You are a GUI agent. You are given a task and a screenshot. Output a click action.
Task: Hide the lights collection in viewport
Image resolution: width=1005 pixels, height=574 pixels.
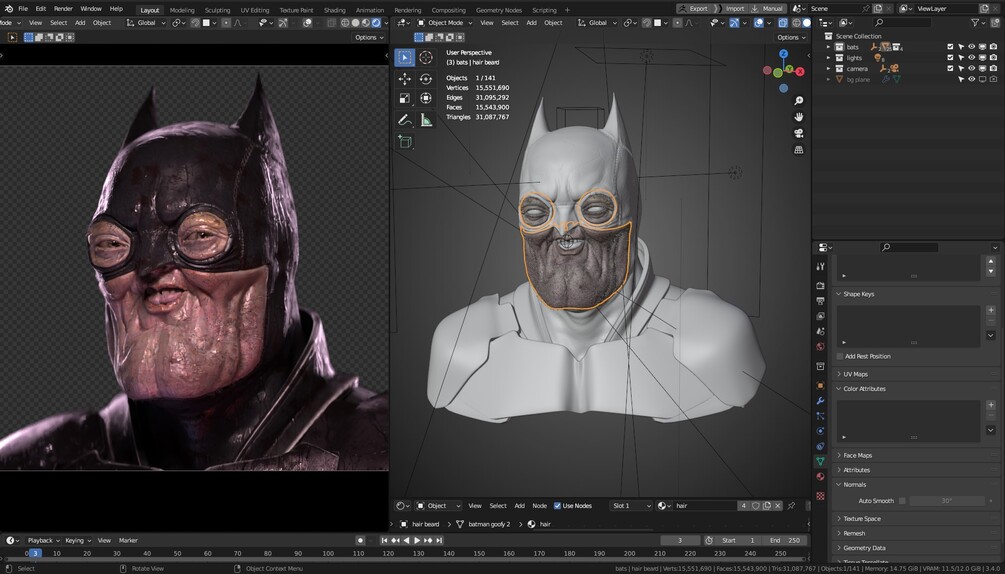(971, 58)
